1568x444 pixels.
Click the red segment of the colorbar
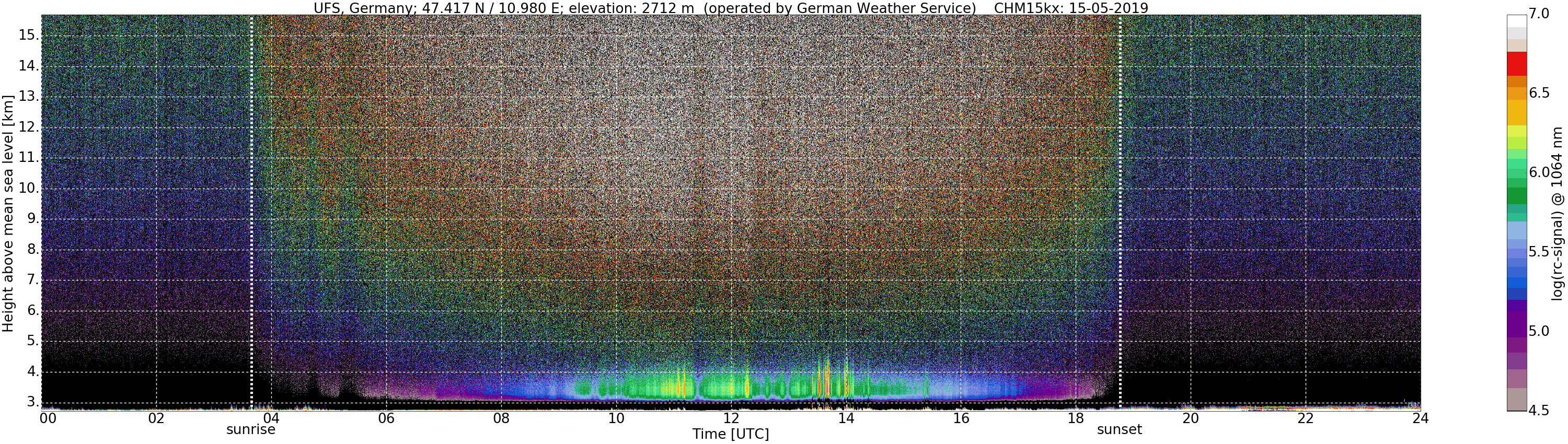coord(1516,64)
